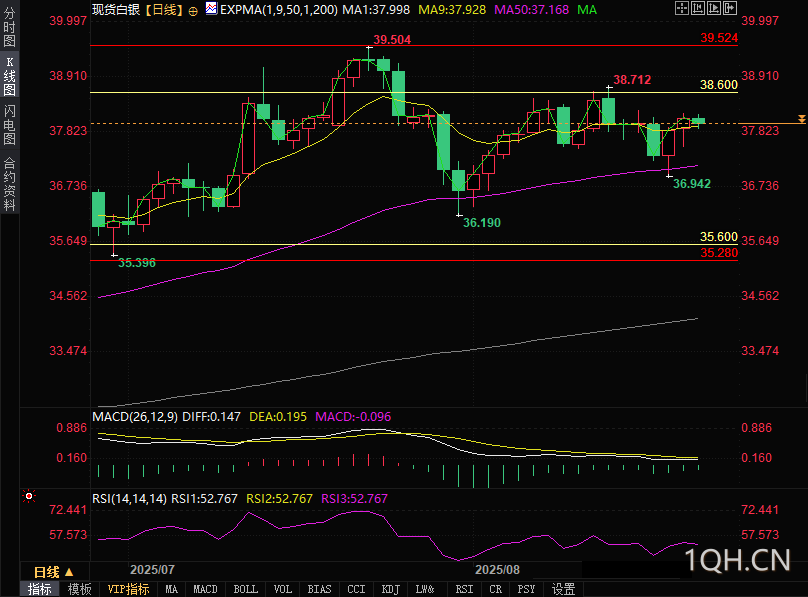This screenshot has width=808, height=597.
Task: Apply the RSI indicator button
Action: [x=464, y=589]
